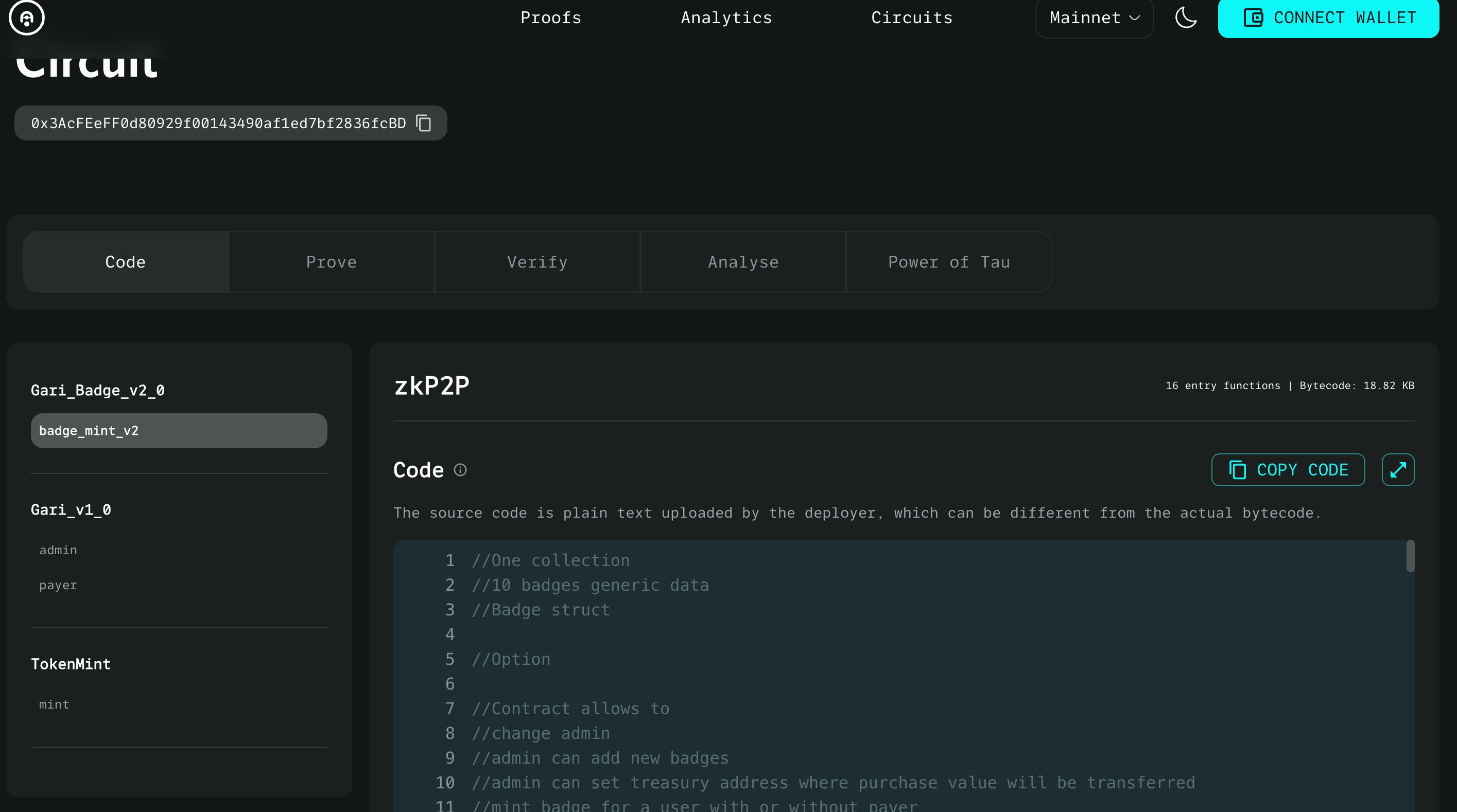Click the payer entry under Gari_v1_0
This screenshot has height=812, width=1457.
coord(58,584)
